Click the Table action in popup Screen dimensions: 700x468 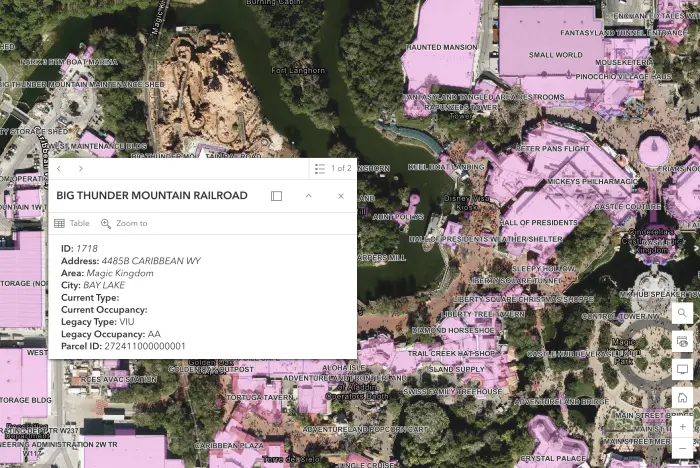[x=72, y=223]
